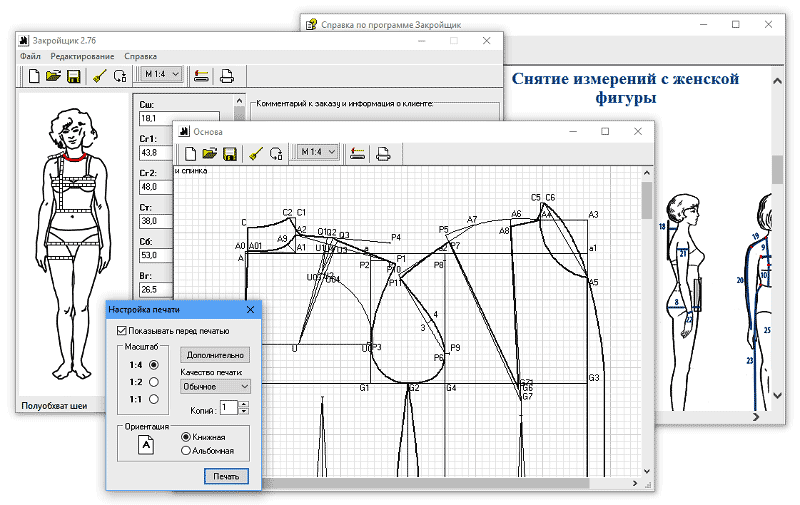Click Open folder icon in Основа toolbar
Viewport: 800px width, 505px height.
click(x=209, y=153)
